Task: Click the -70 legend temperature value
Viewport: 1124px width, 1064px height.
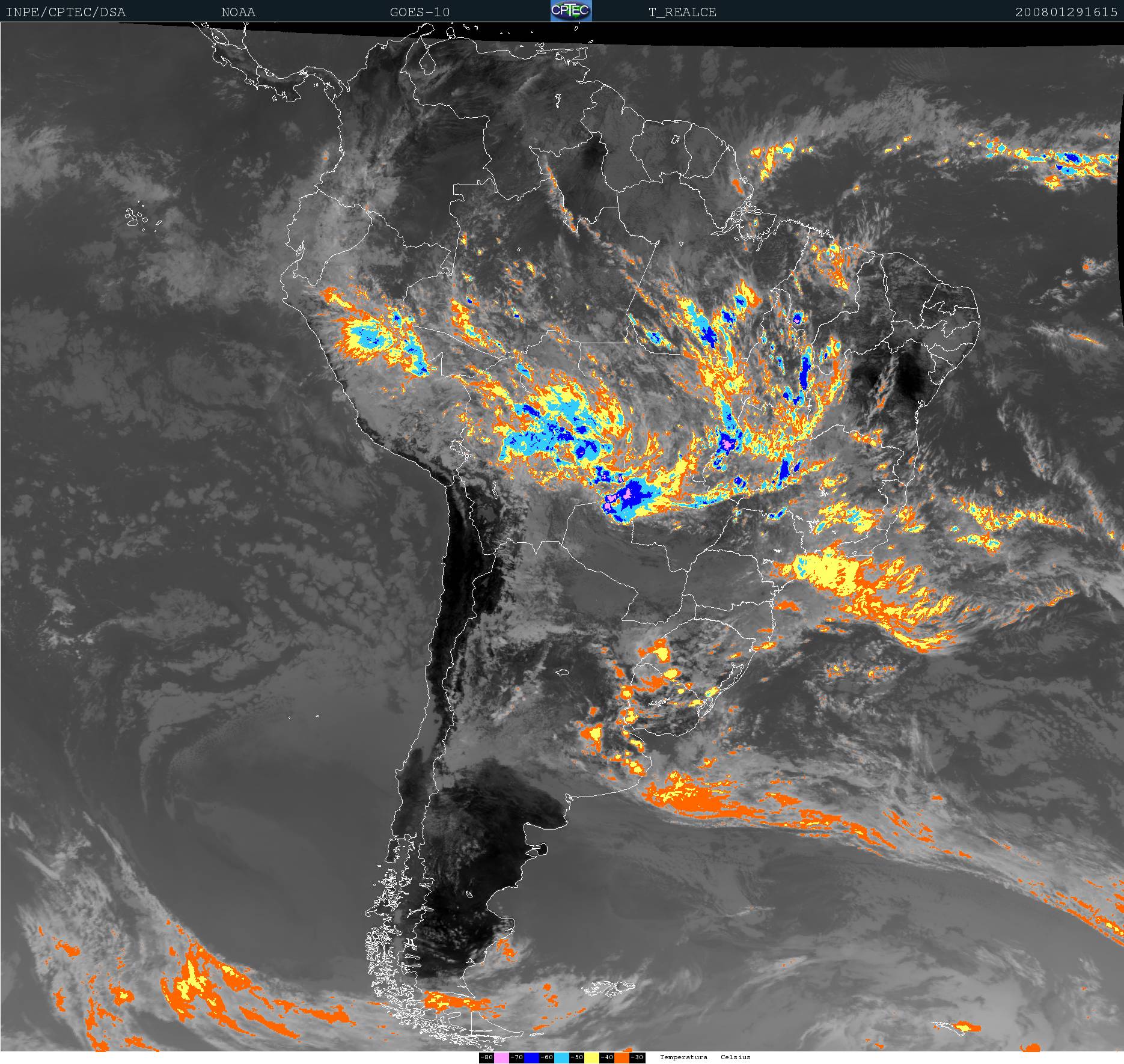Action: [516, 1057]
